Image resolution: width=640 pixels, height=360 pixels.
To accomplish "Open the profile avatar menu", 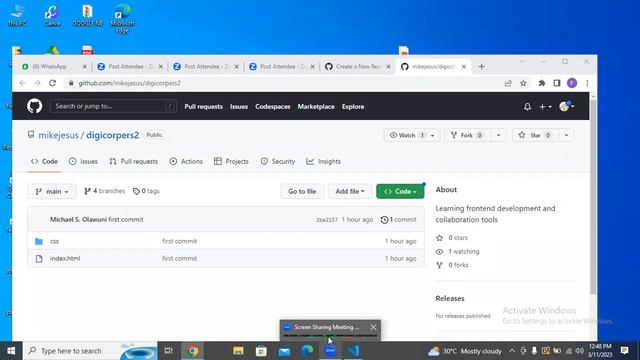I will 567,107.
